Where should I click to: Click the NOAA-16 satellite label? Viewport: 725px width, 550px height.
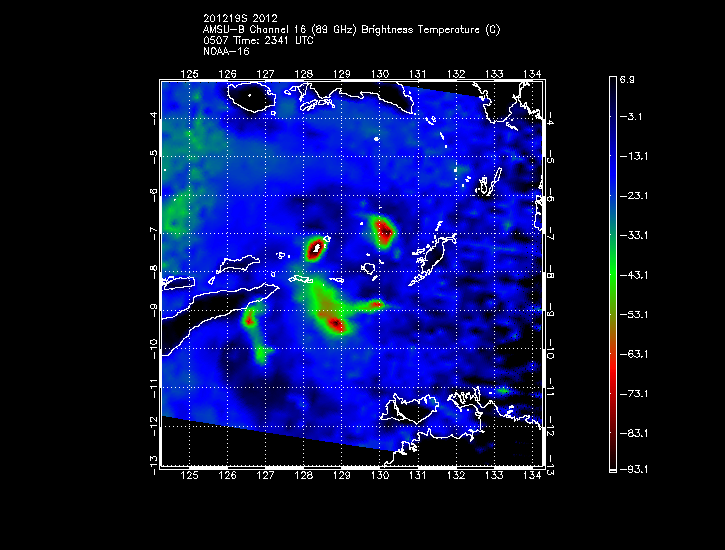point(226,51)
